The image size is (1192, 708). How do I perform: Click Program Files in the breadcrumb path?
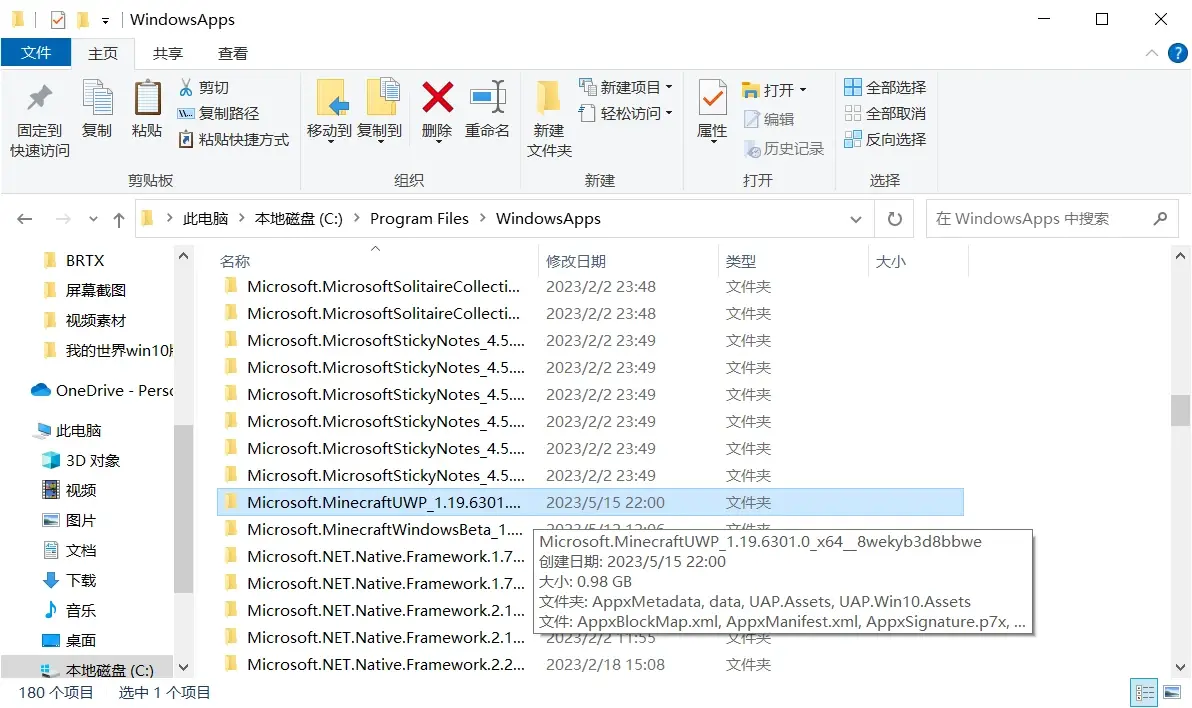(x=420, y=219)
